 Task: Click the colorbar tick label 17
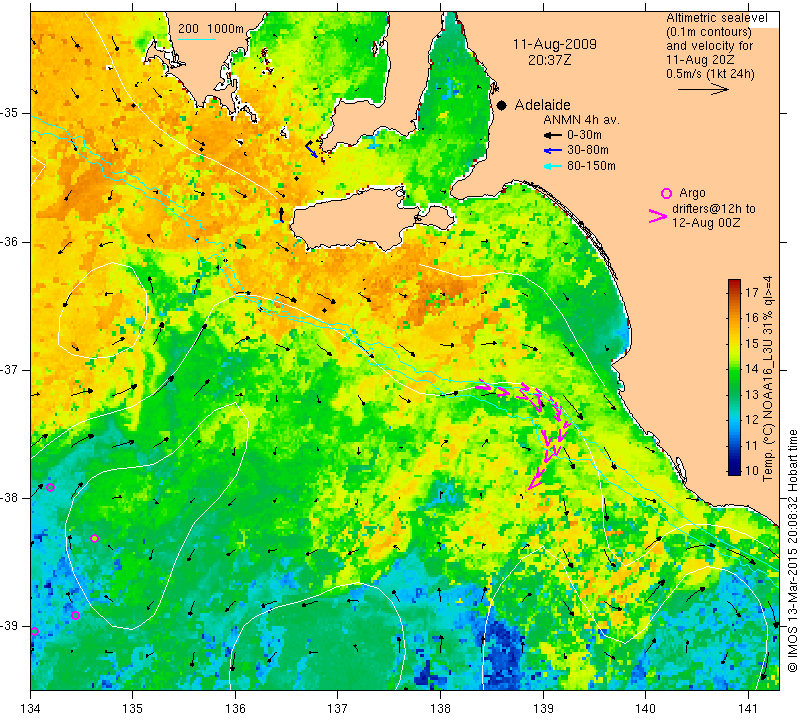pos(752,292)
